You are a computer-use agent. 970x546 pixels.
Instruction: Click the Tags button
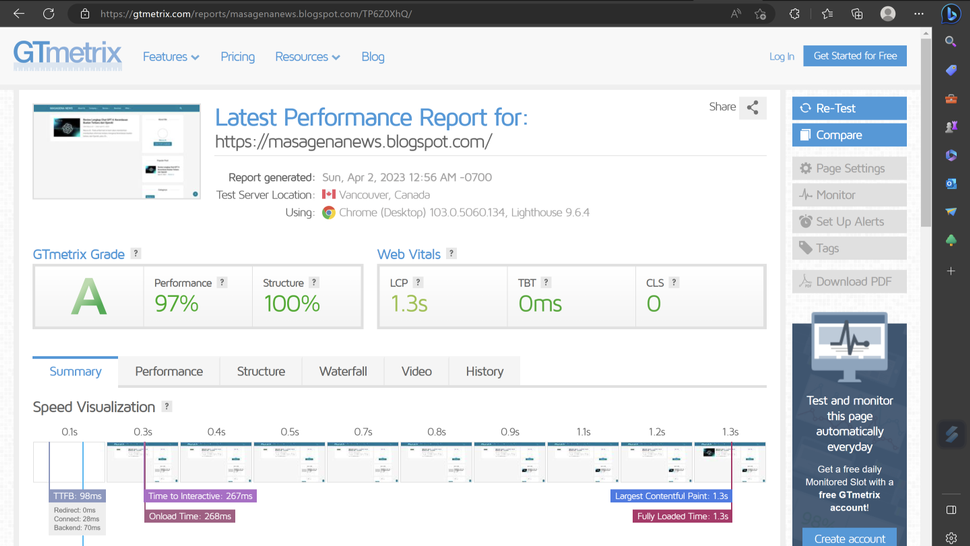coord(849,248)
